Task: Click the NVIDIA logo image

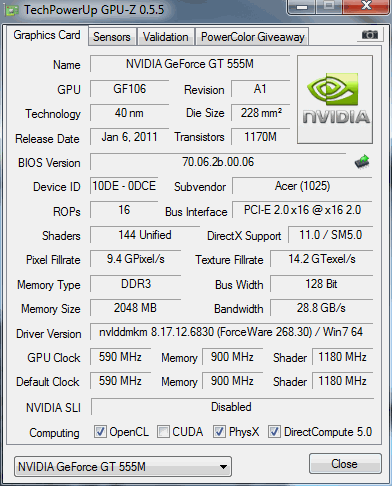Action: (x=335, y=100)
